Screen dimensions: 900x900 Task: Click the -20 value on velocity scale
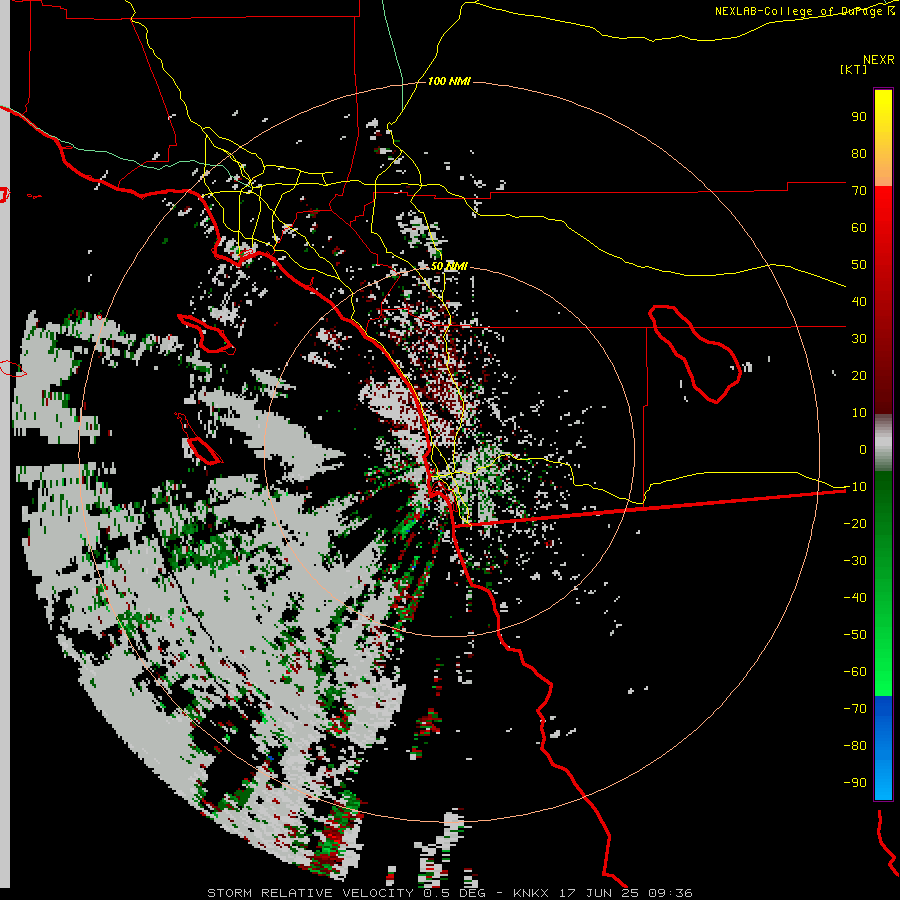click(x=855, y=523)
